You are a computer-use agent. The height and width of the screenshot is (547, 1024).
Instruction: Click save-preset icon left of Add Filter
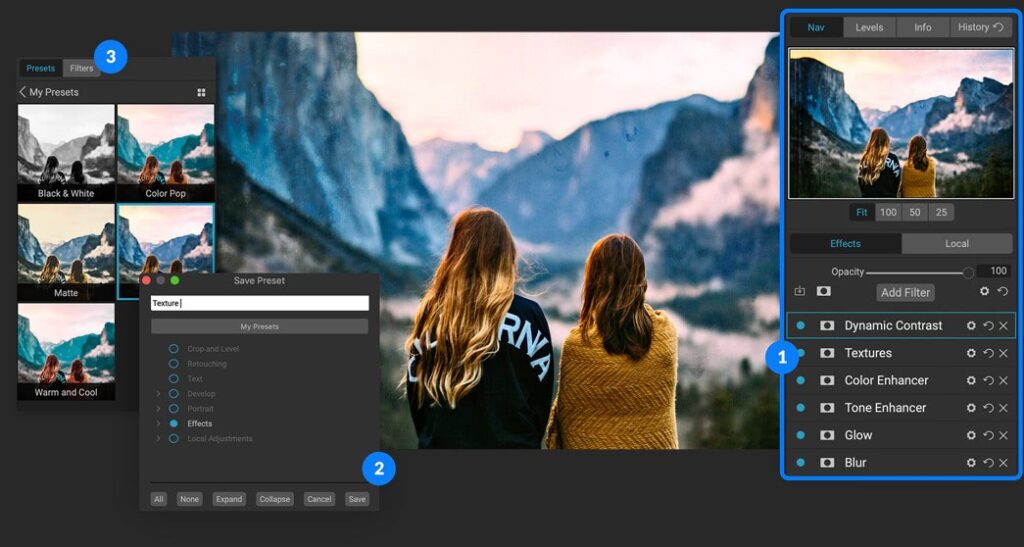[799, 291]
